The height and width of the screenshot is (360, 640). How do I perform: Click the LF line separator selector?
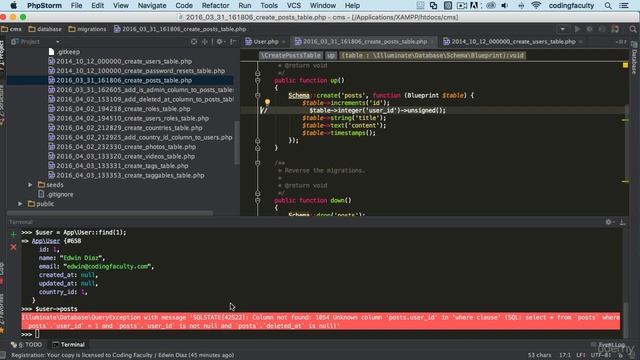click(x=581, y=356)
